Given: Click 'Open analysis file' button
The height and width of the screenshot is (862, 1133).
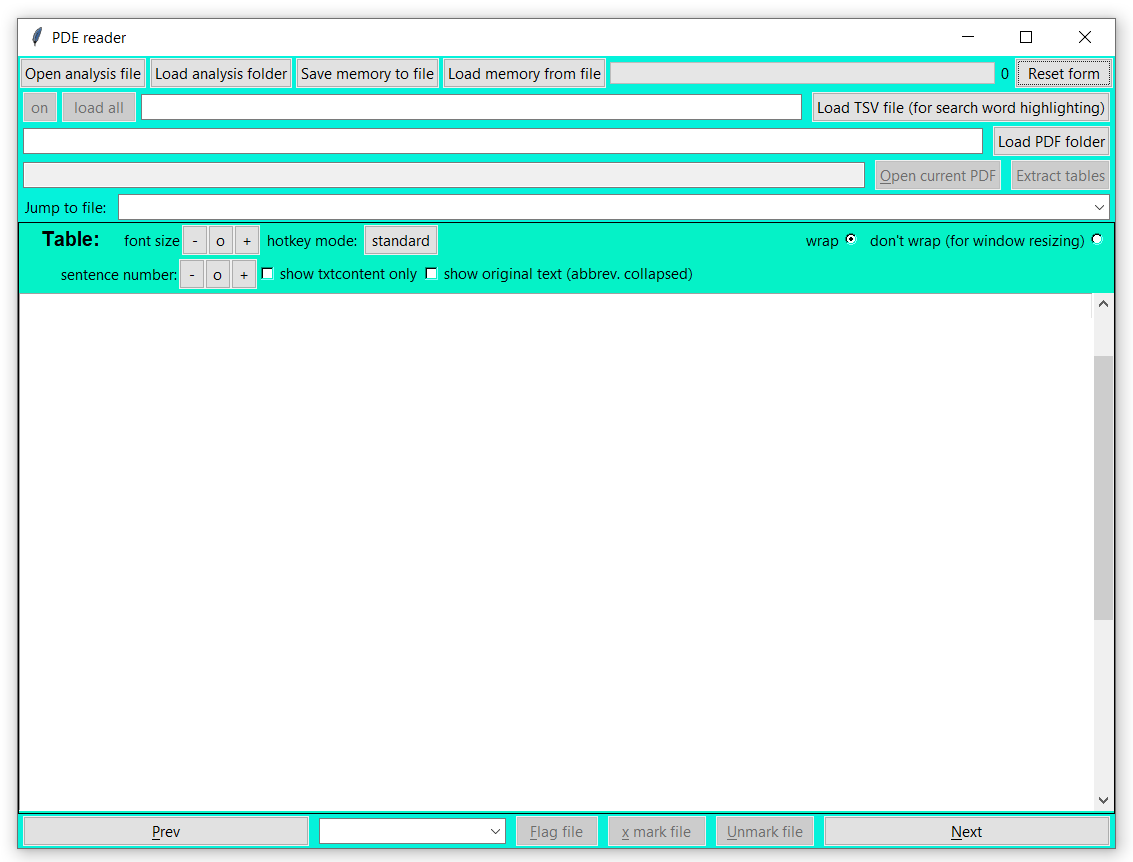Looking at the screenshot, I should pos(83,74).
